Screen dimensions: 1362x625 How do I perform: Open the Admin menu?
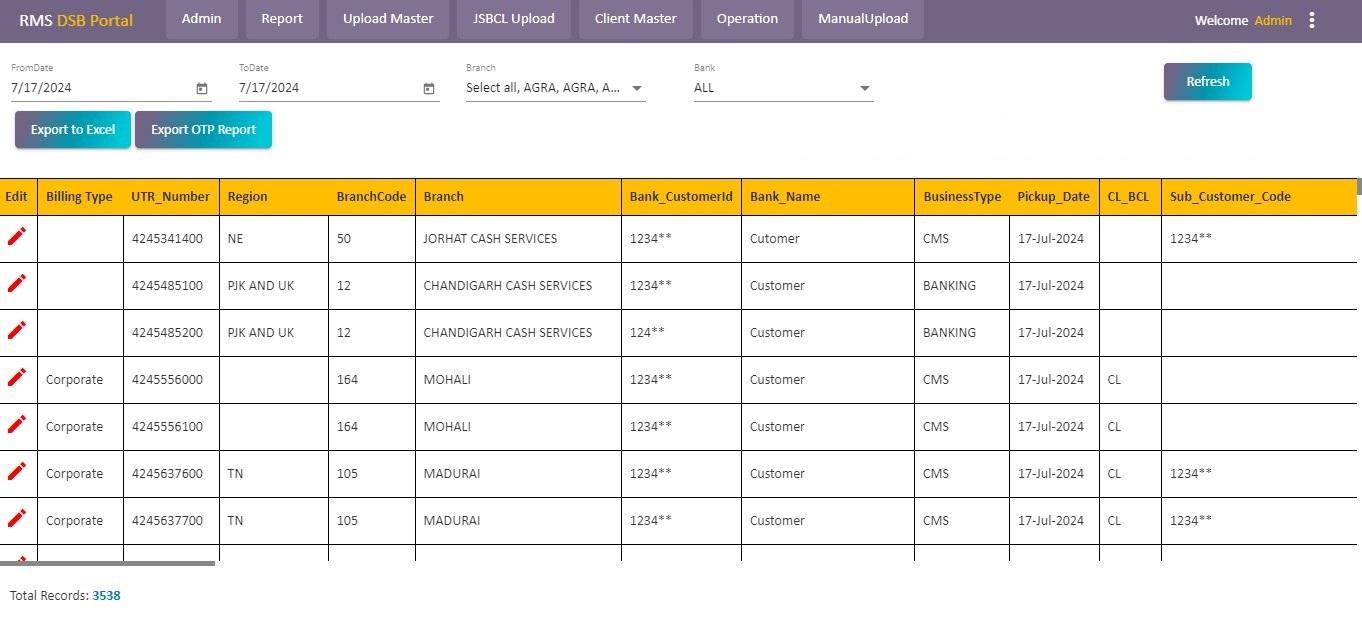point(201,19)
